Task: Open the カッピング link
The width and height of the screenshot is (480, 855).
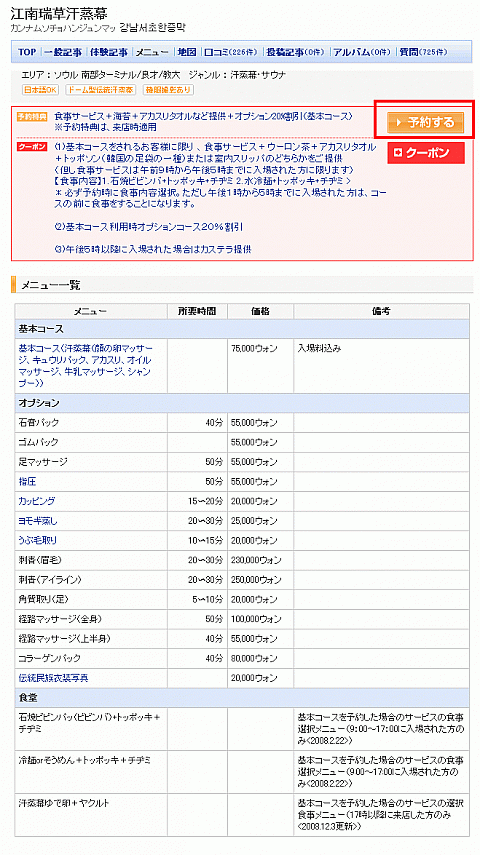Action: pos(37,501)
